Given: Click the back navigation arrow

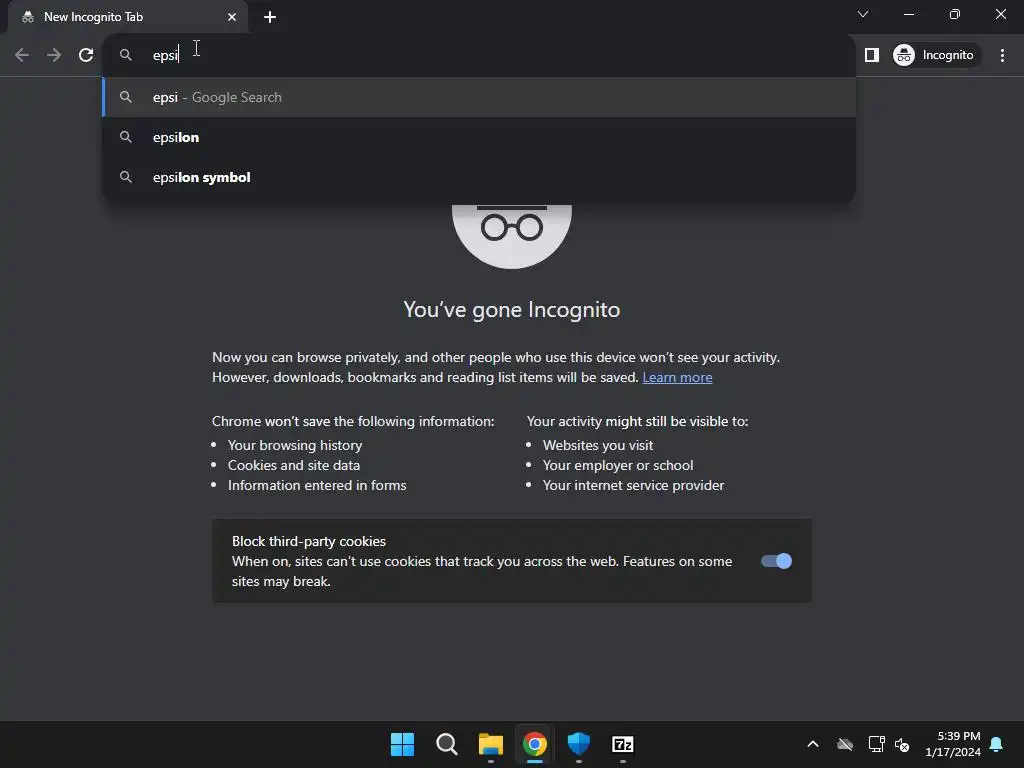Looking at the screenshot, I should 22,55.
